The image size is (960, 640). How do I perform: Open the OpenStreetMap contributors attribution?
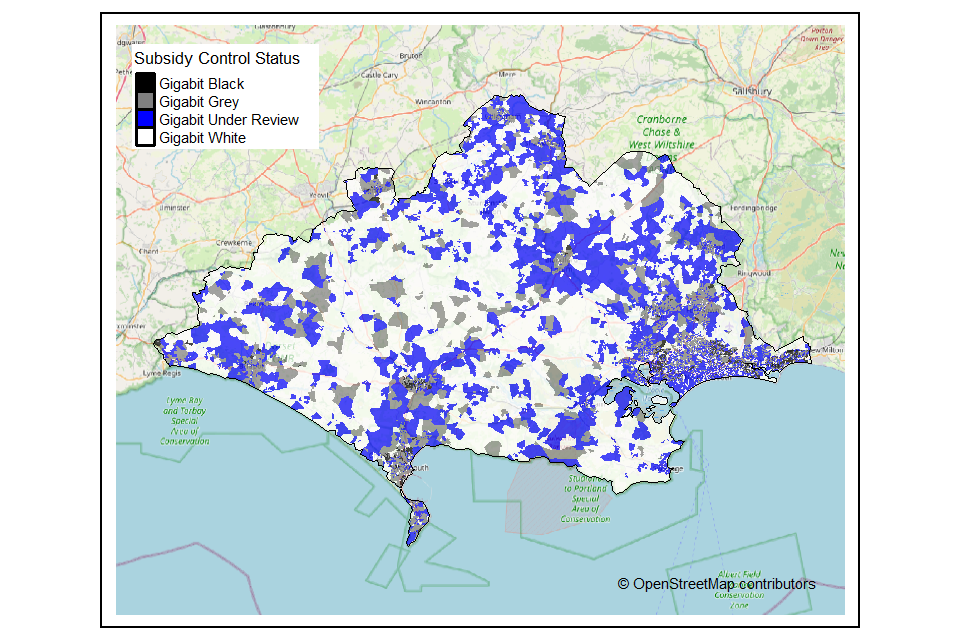click(716, 584)
